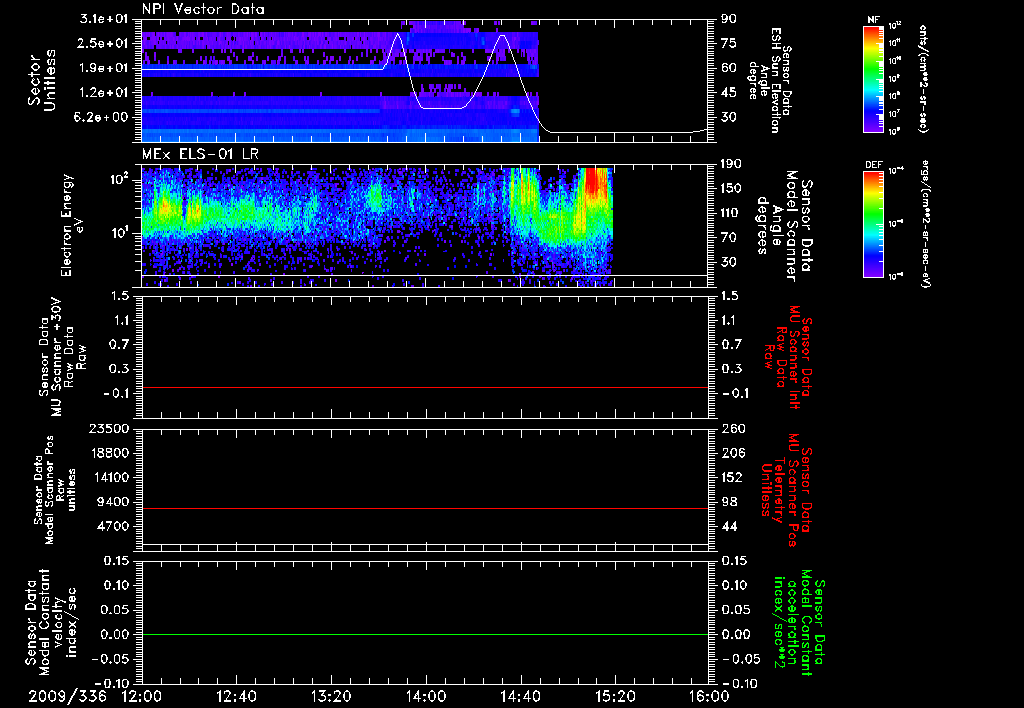Click the 3.1e+01 sector tick label
Image resolution: width=1024 pixels, height=708 pixels.
(x=104, y=19)
